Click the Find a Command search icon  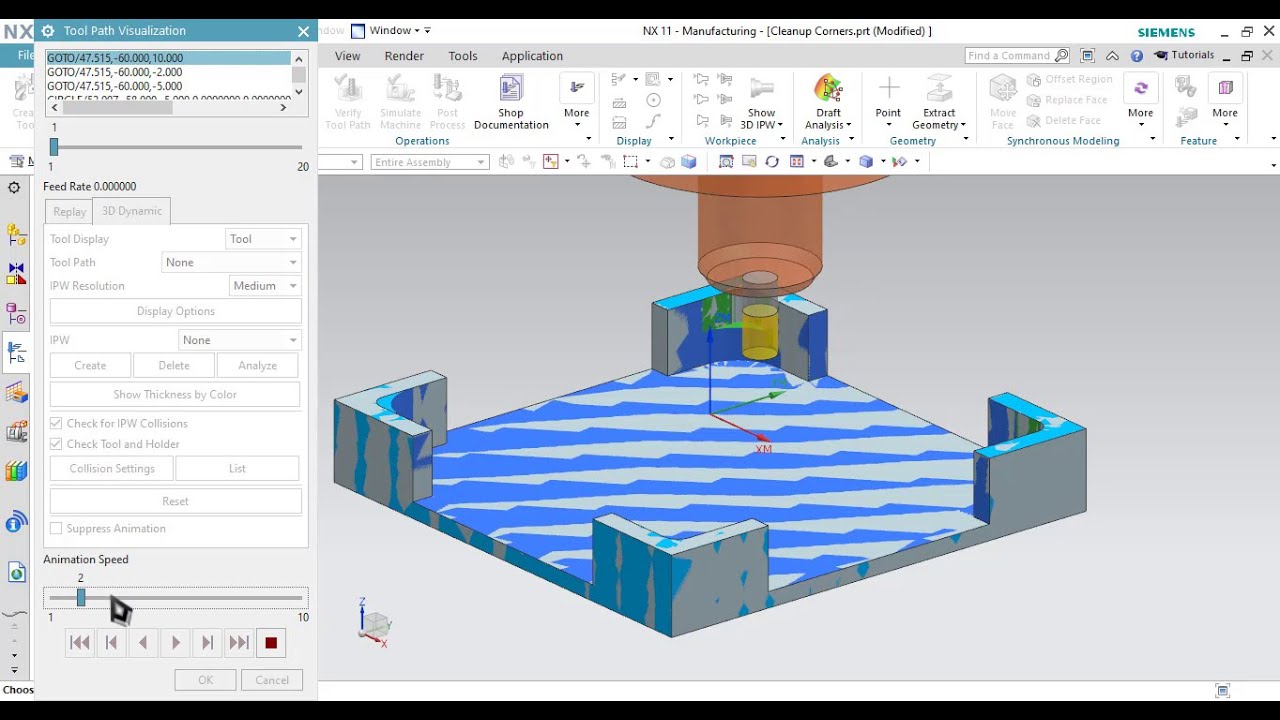click(1061, 56)
